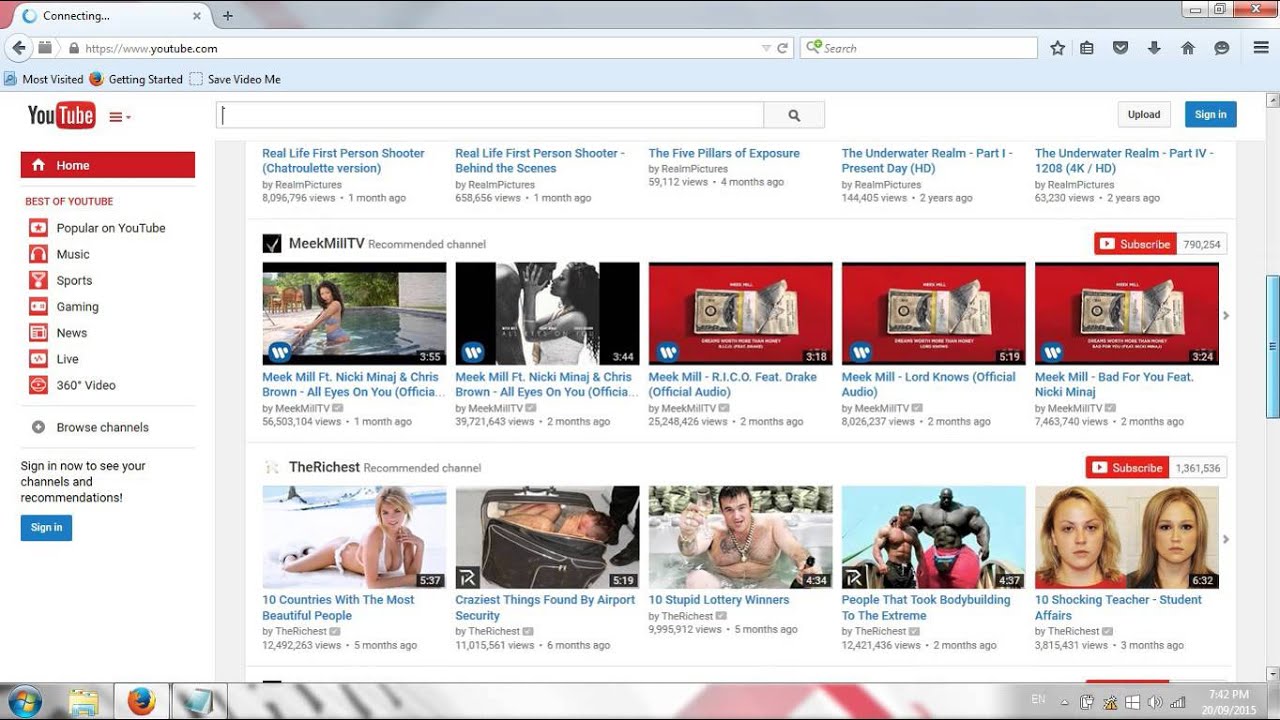
Task: Open Lord Knows video thumbnail
Action: 933,314
